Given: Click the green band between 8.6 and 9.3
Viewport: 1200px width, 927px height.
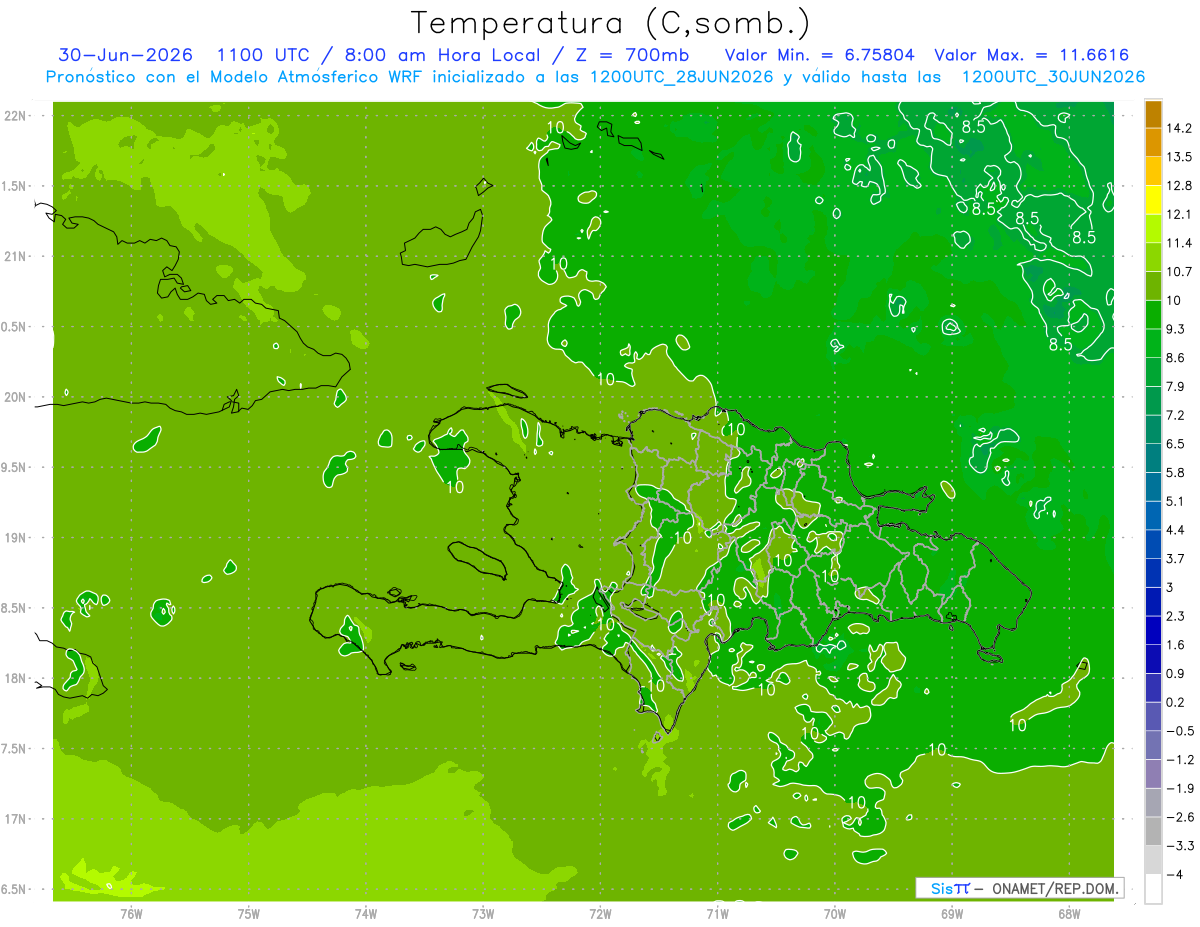Looking at the screenshot, I should 1153,343.
